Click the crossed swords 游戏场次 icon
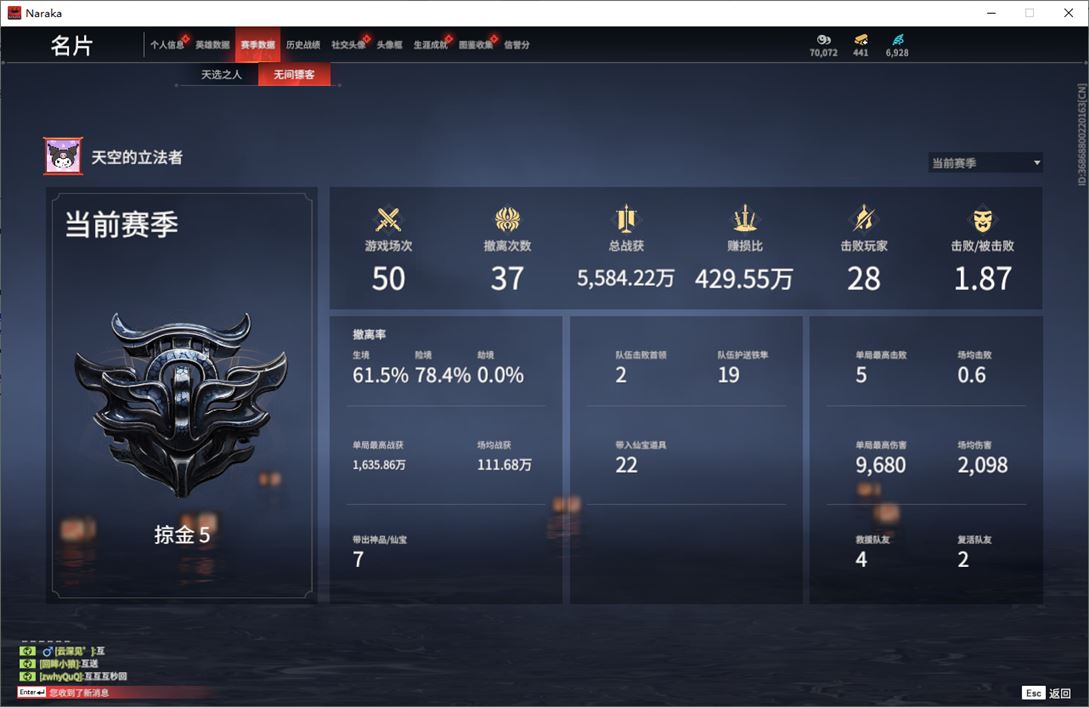1089x707 pixels. [x=388, y=219]
